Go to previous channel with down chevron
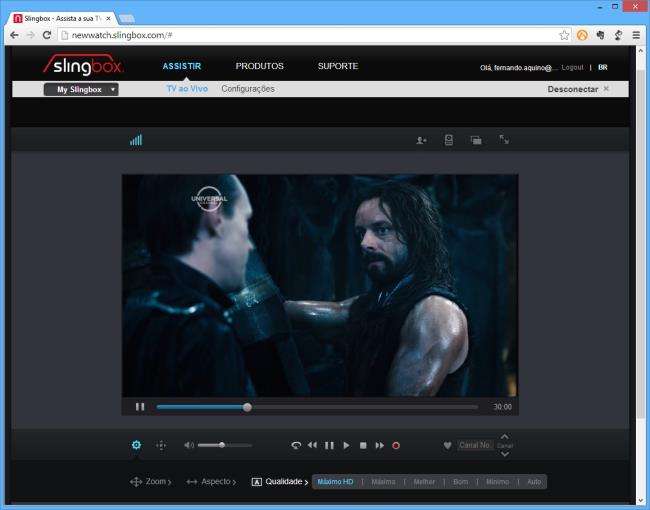Image resolution: width=650 pixels, height=510 pixels. 504,454
